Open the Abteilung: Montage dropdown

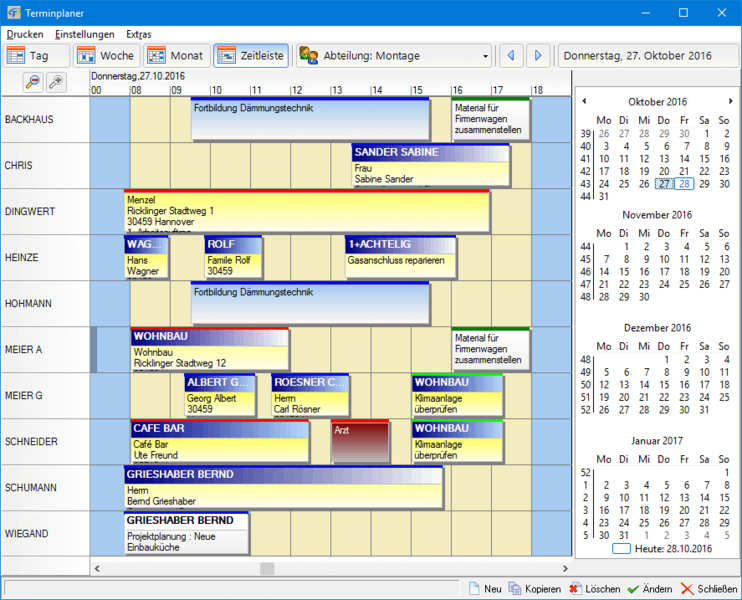(x=394, y=56)
